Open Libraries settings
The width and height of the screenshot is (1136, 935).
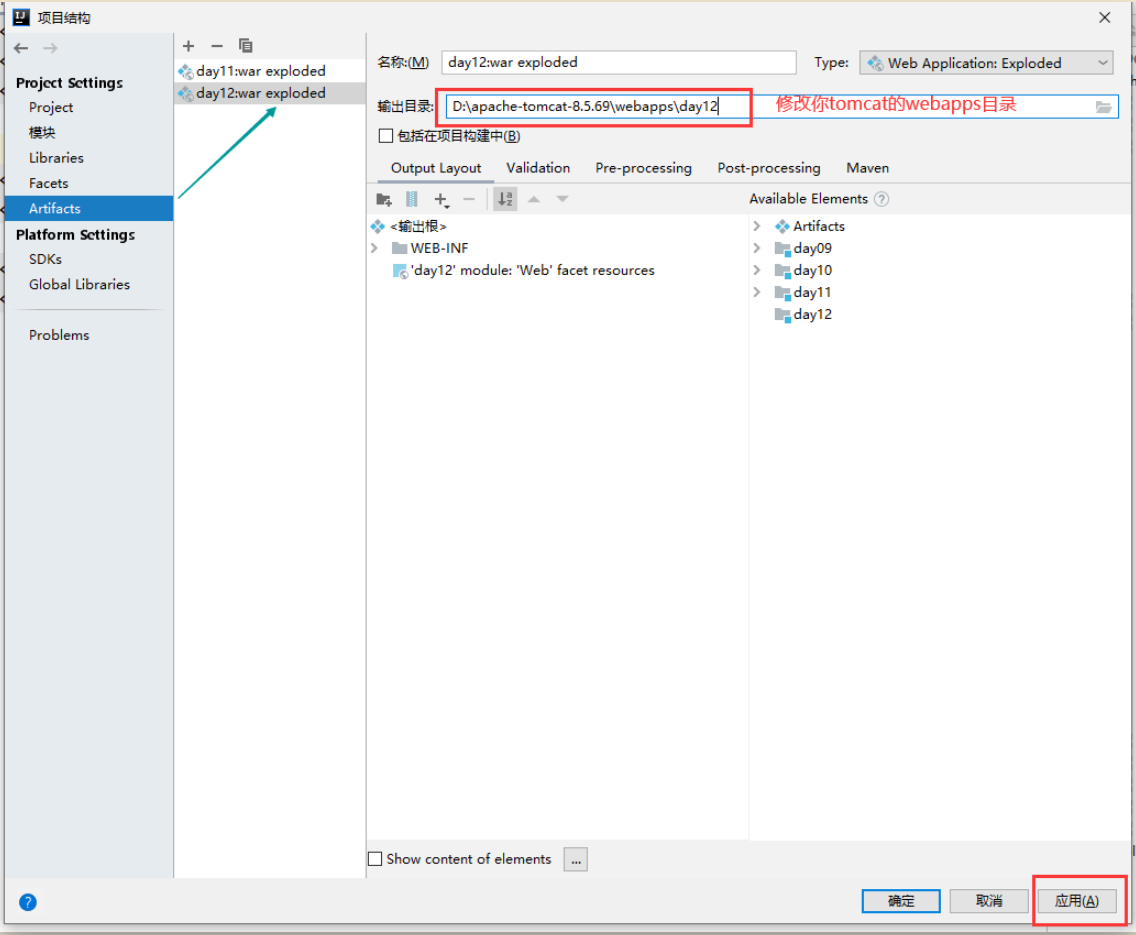[x=57, y=158]
